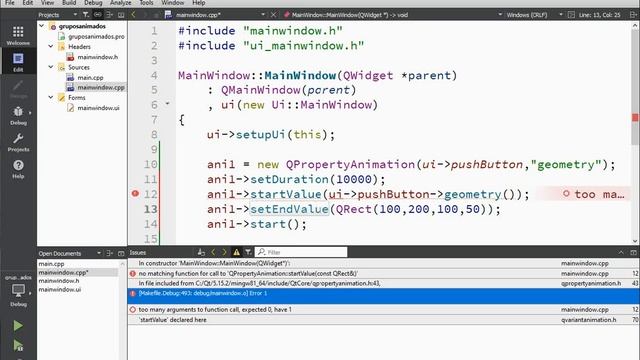Screen dimensions: 640x360
Task: Split the editor view
Action: click(633, 15)
